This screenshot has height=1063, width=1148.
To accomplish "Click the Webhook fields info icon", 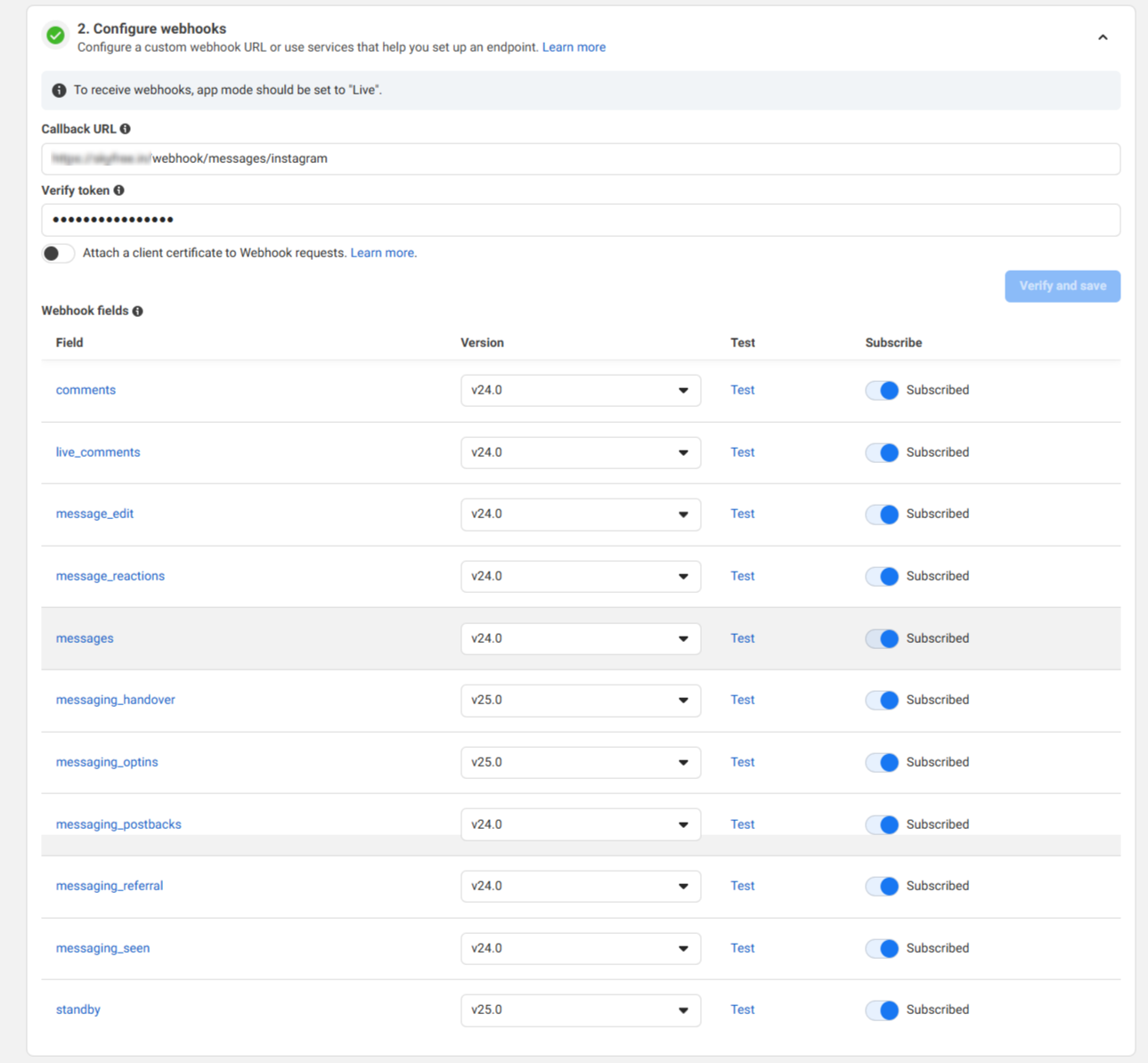I will tap(138, 311).
